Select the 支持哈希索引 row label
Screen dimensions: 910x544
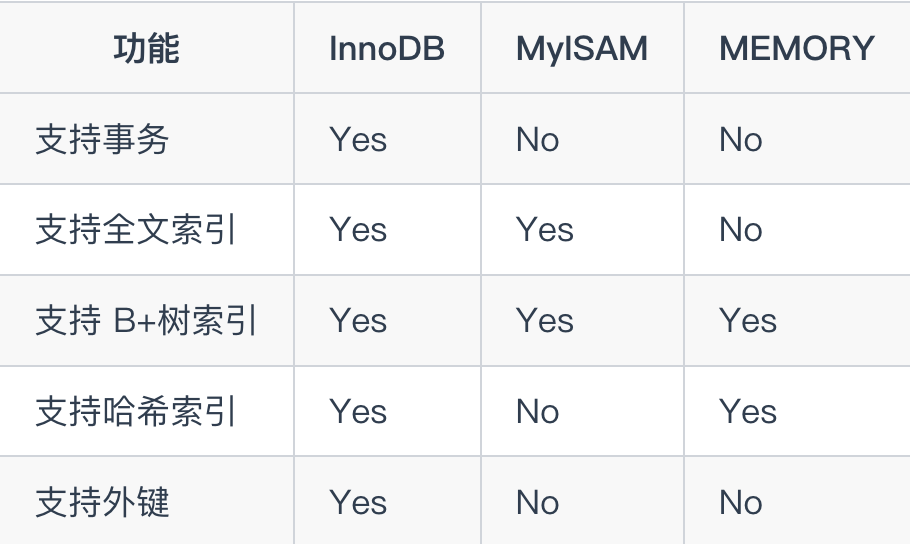tap(135, 412)
